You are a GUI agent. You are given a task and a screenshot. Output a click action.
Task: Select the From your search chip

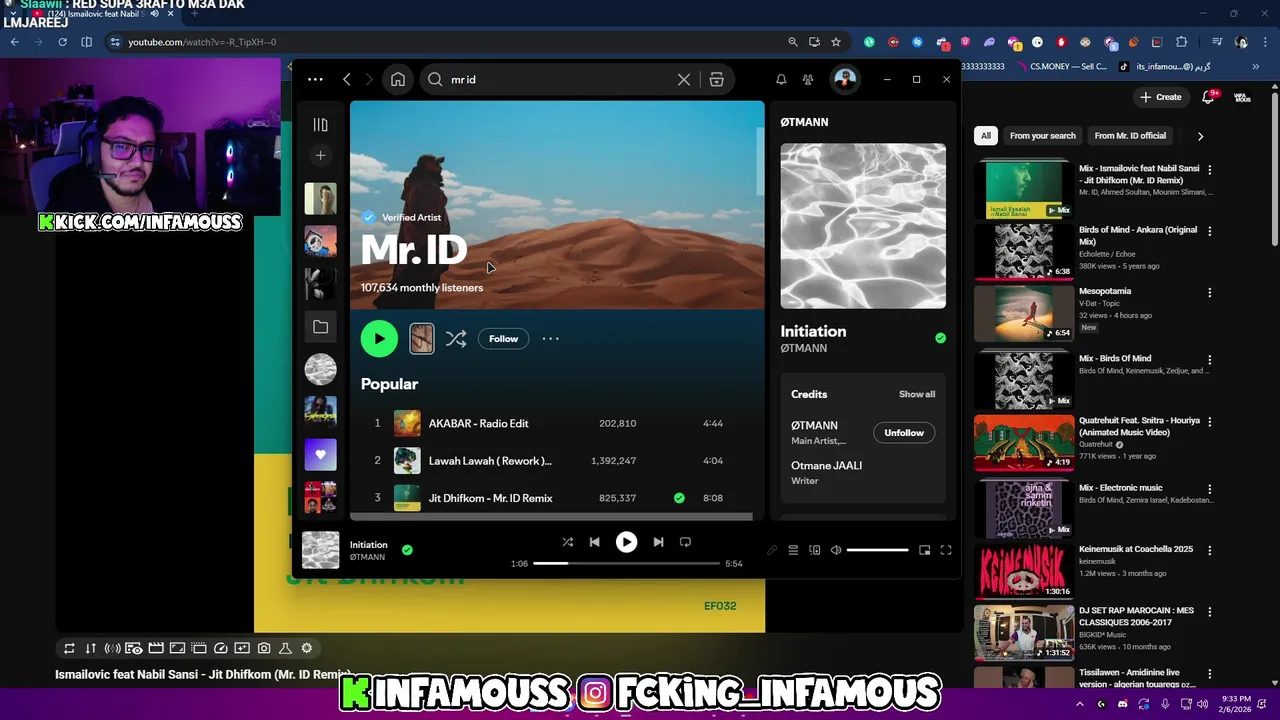[x=1043, y=136]
